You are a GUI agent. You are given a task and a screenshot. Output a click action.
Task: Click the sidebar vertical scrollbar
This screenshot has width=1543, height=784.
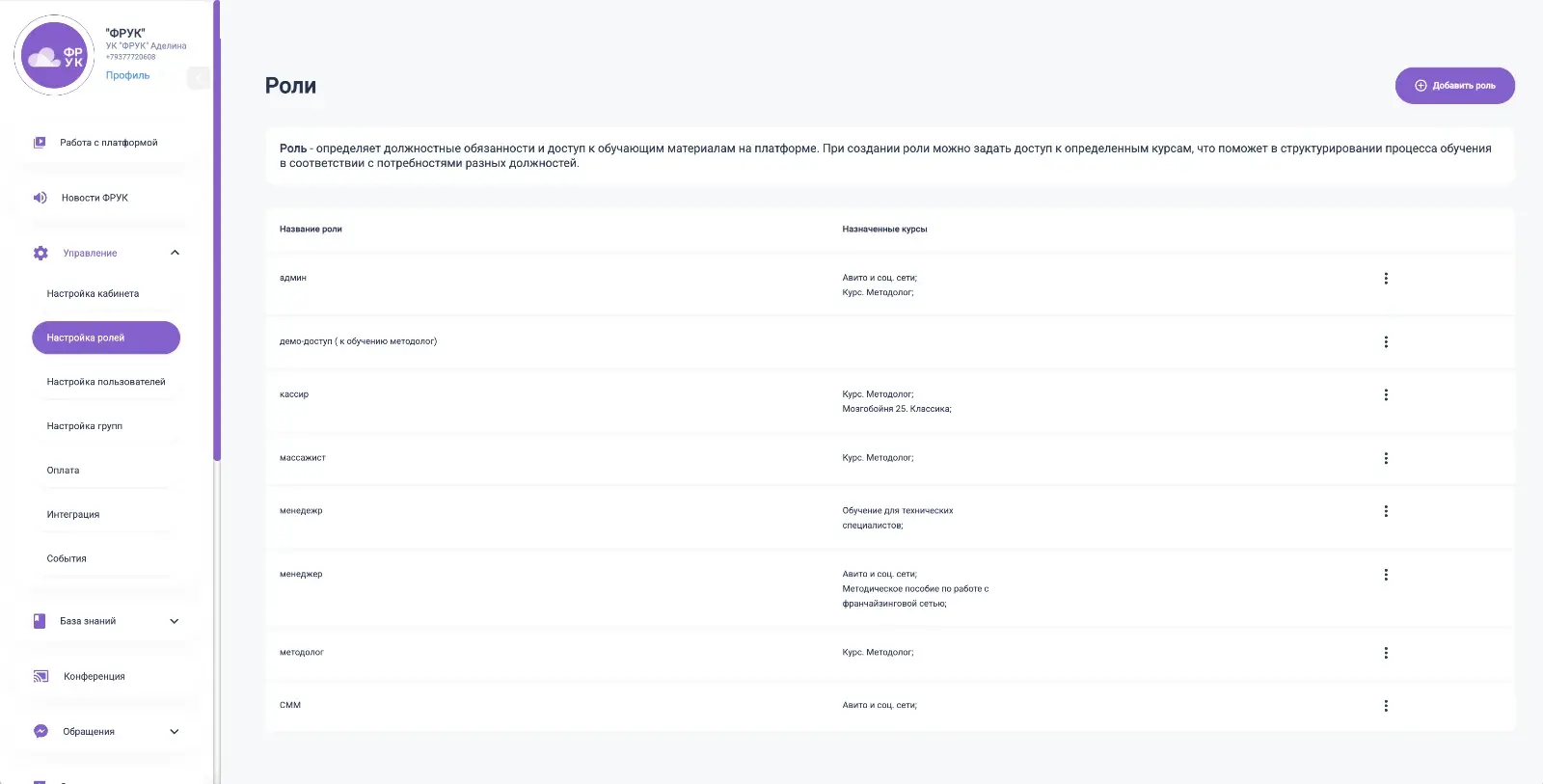217,231
